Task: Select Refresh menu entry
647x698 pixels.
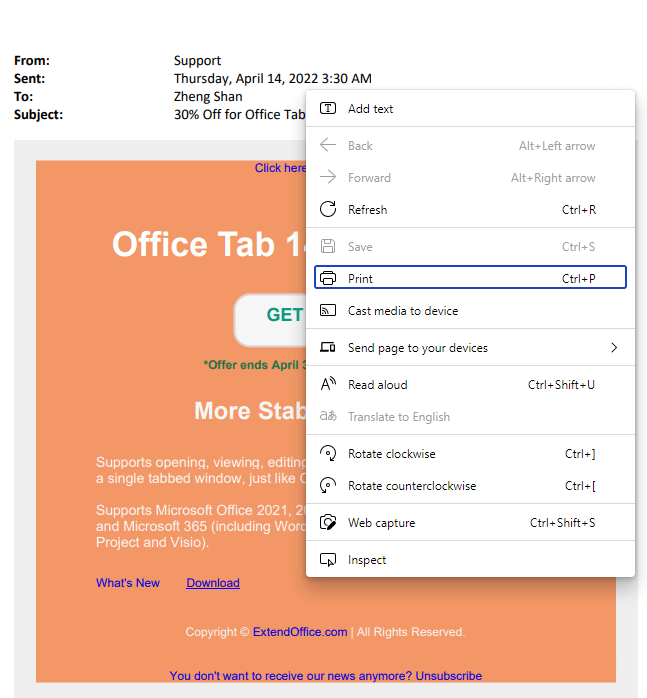Action: click(x=470, y=209)
